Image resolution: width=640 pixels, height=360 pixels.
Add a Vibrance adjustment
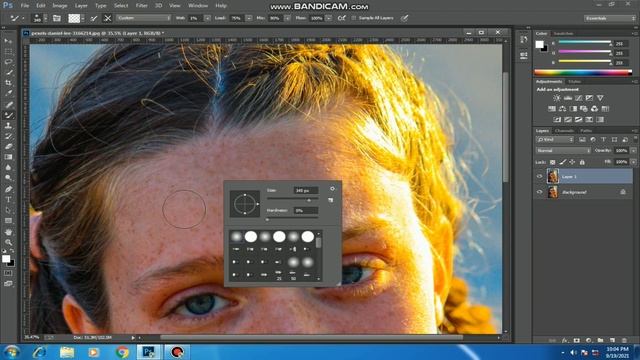tap(600, 98)
